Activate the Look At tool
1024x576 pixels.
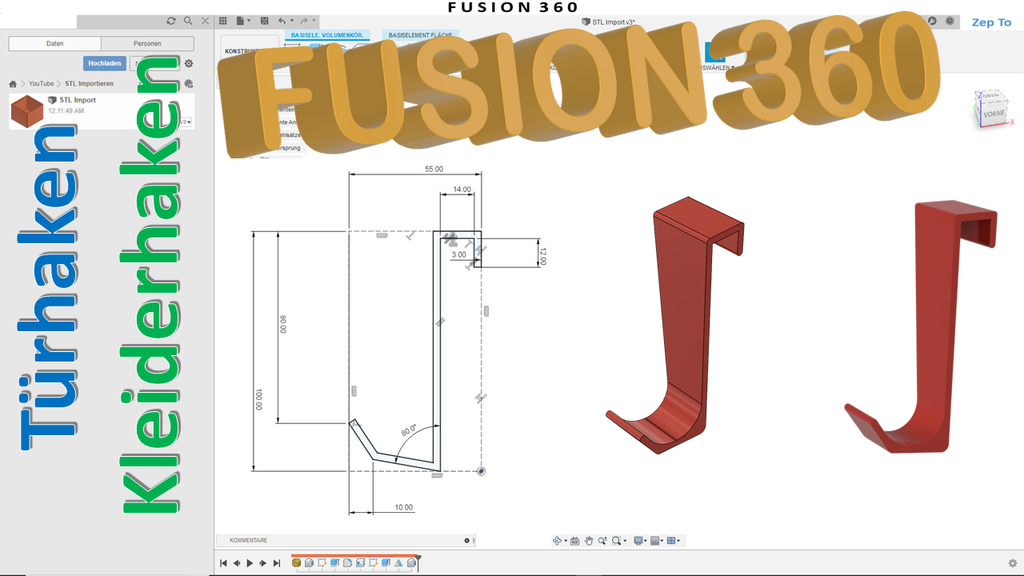coord(575,541)
